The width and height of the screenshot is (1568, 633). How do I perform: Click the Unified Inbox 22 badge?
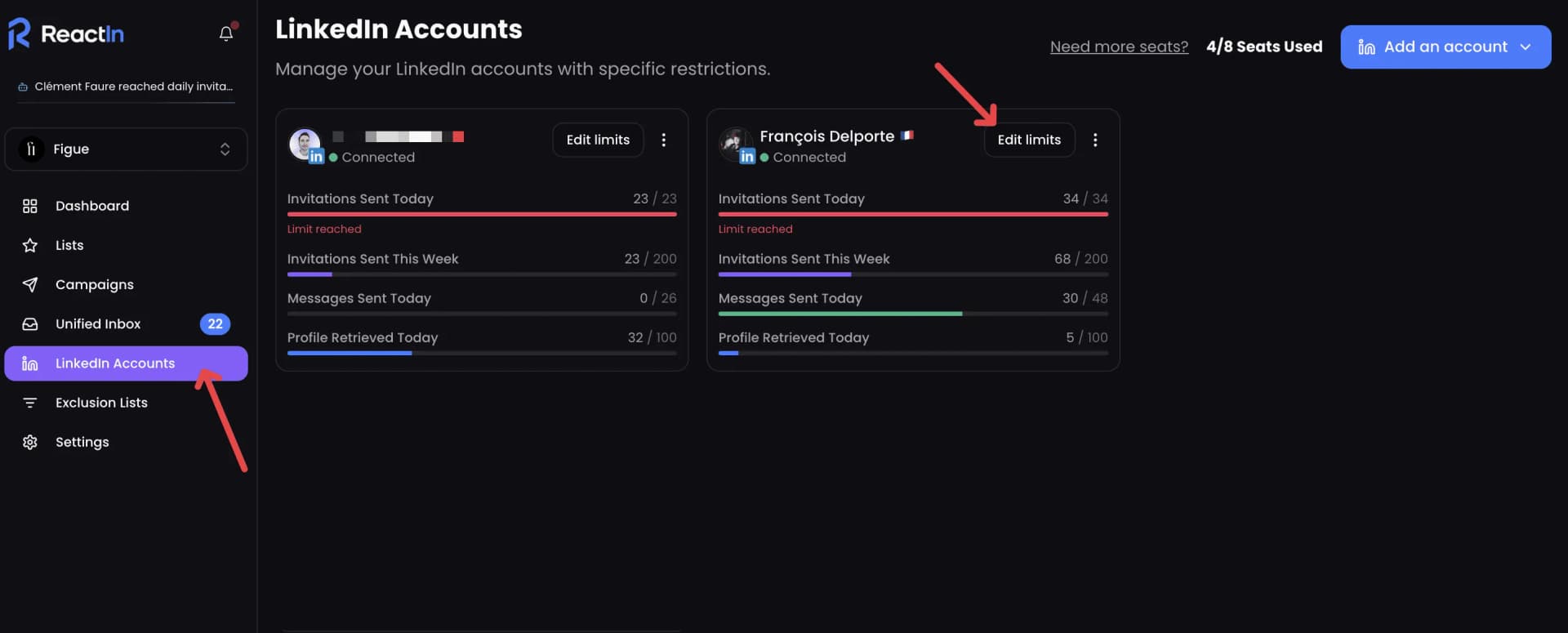[x=215, y=324]
